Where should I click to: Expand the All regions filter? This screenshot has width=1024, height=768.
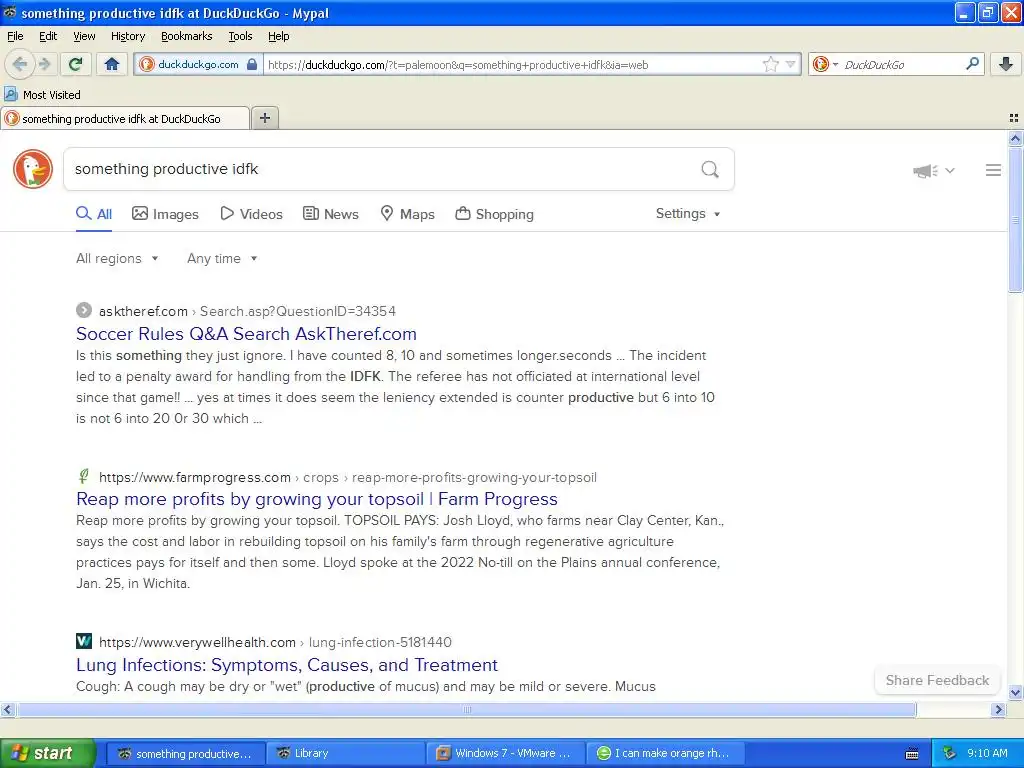[117, 259]
